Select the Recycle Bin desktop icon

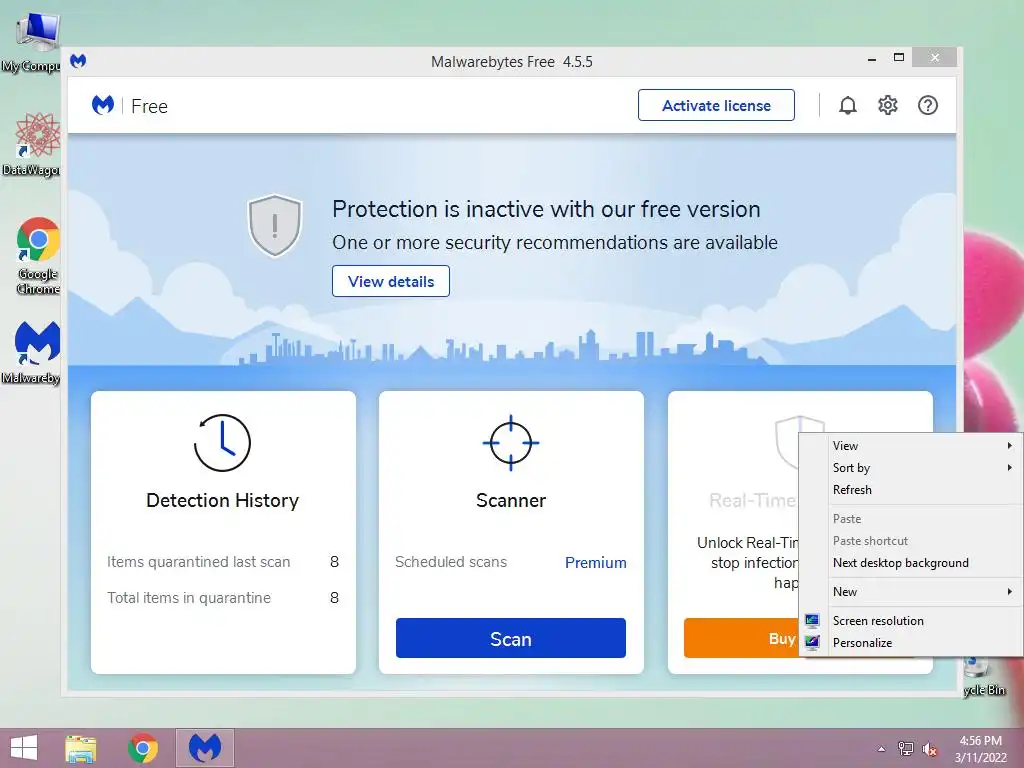[x=984, y=677]
